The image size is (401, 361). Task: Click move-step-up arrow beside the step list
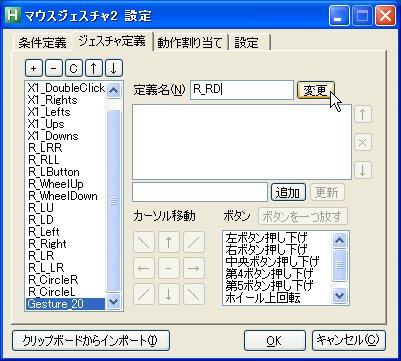pos(363,115)
